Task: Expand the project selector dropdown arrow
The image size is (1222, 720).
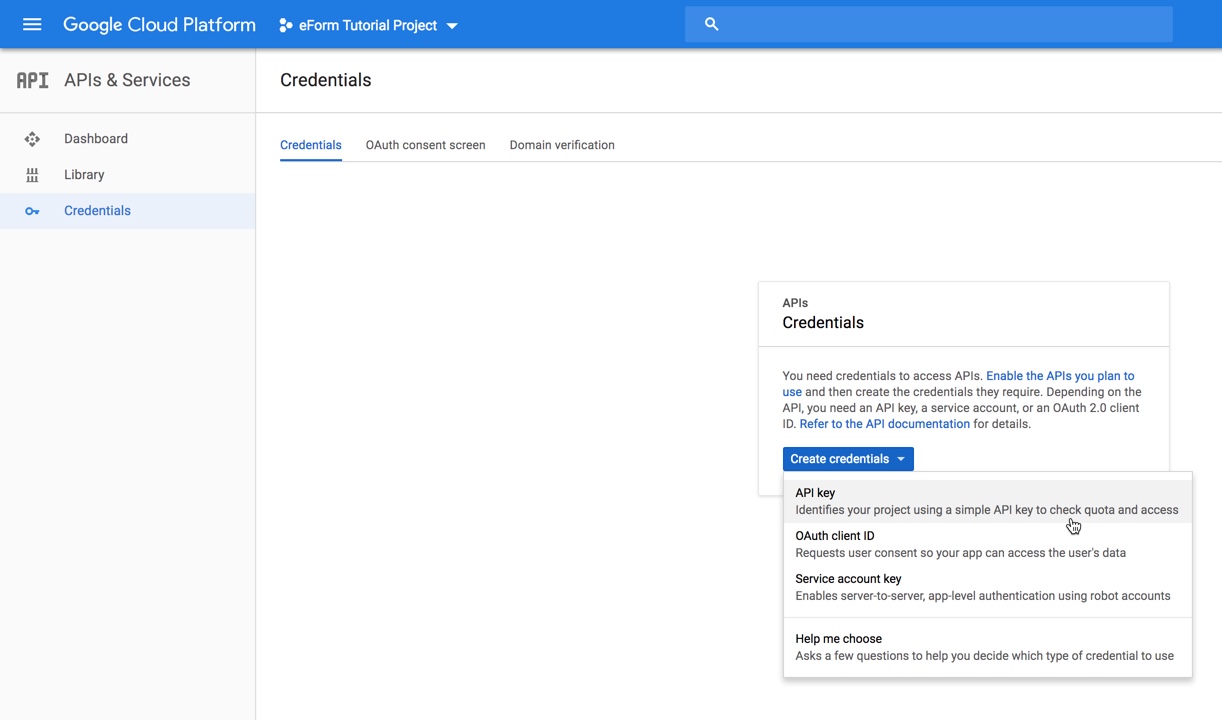Action: tap(452, 26)
